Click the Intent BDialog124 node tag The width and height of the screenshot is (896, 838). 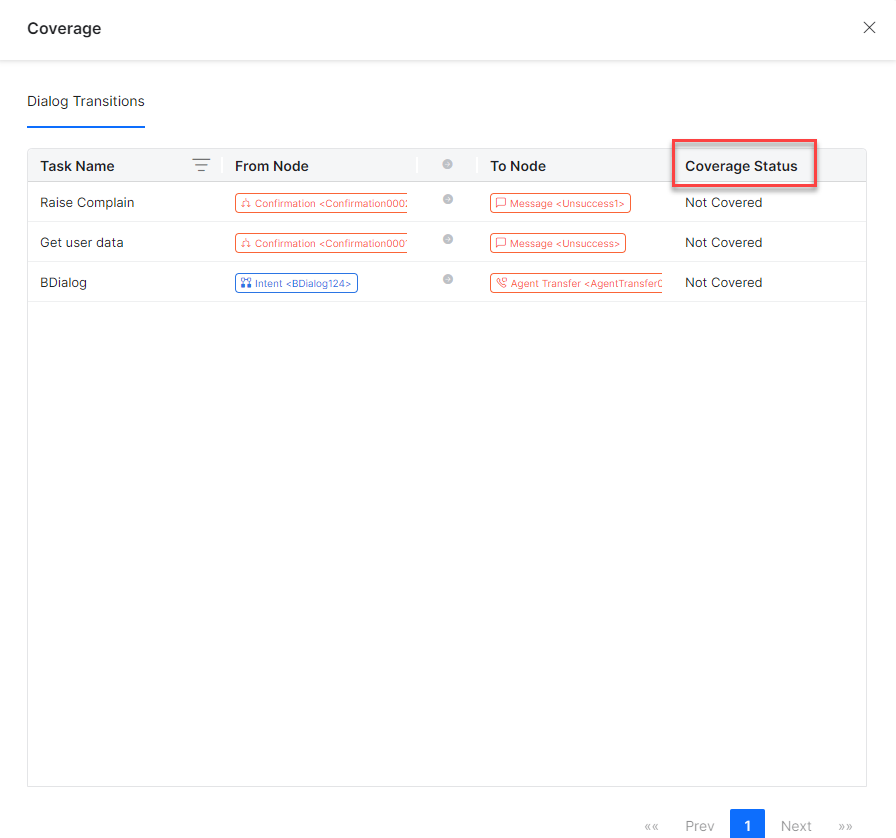296,283
